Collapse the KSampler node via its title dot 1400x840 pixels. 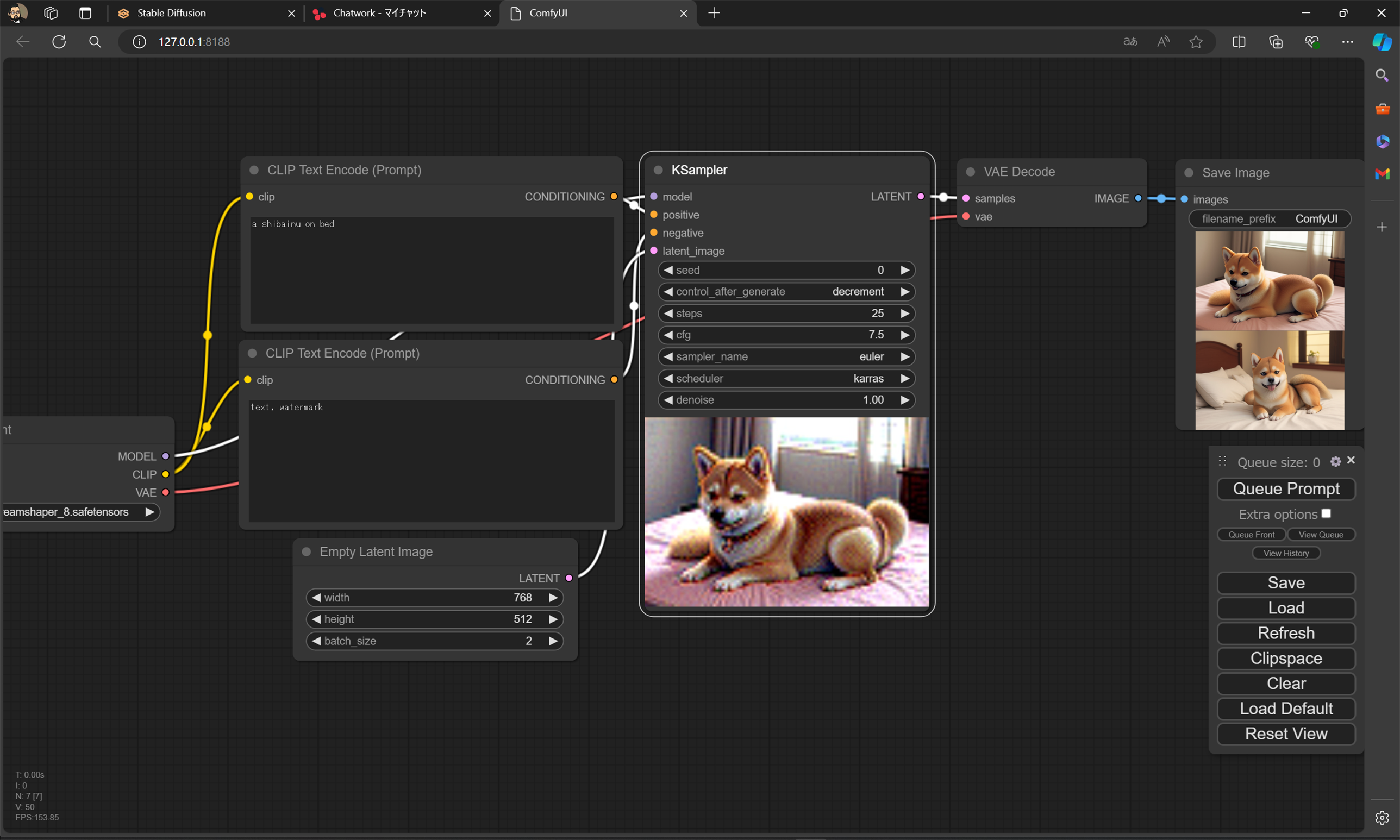tap(658, 170)
